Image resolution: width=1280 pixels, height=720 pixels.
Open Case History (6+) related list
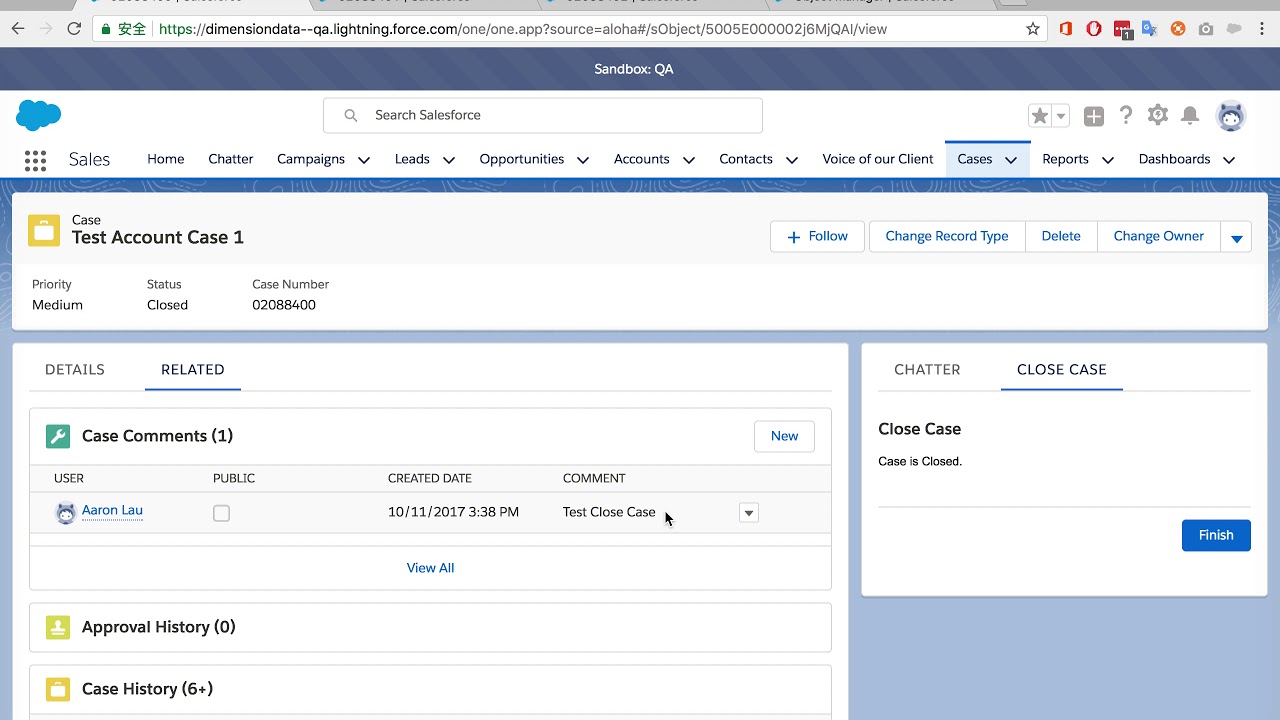point(147,689)
